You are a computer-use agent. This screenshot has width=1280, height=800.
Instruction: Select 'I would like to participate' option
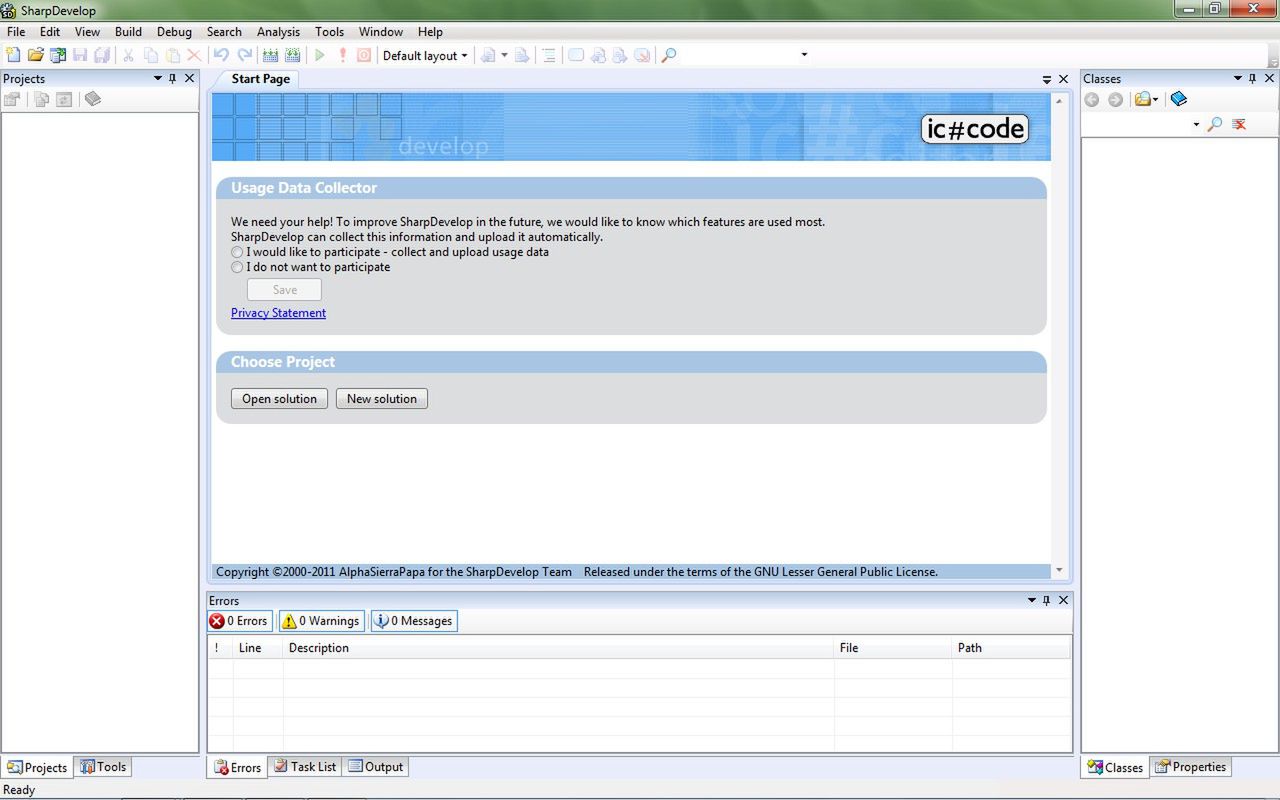237,252
